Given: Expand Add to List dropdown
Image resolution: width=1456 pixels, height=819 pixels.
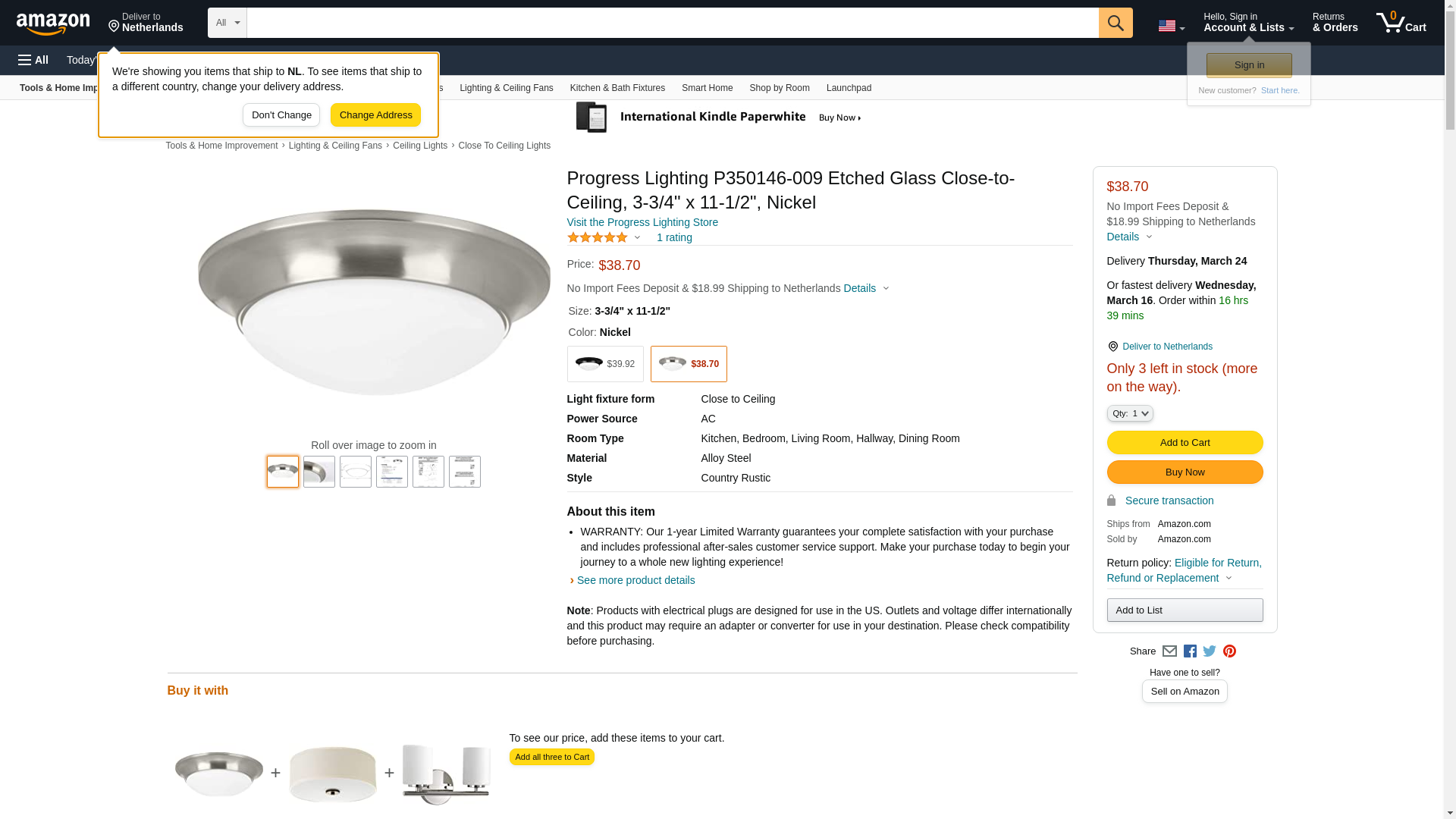Looking at the screenshot, I should 1185,610.
